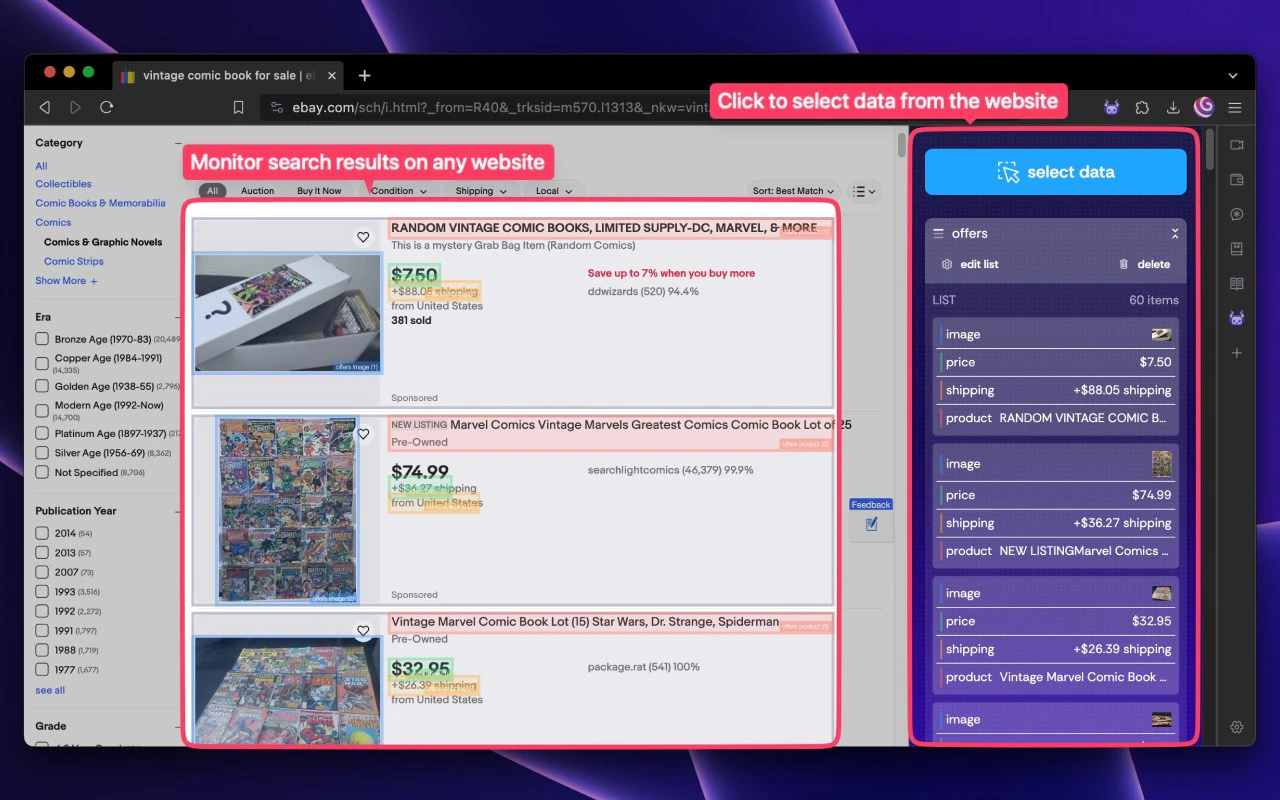Image resolution: width=1280 pixels, height=800 pixels.
Task: Select the All filter tab
Action: 212,191
